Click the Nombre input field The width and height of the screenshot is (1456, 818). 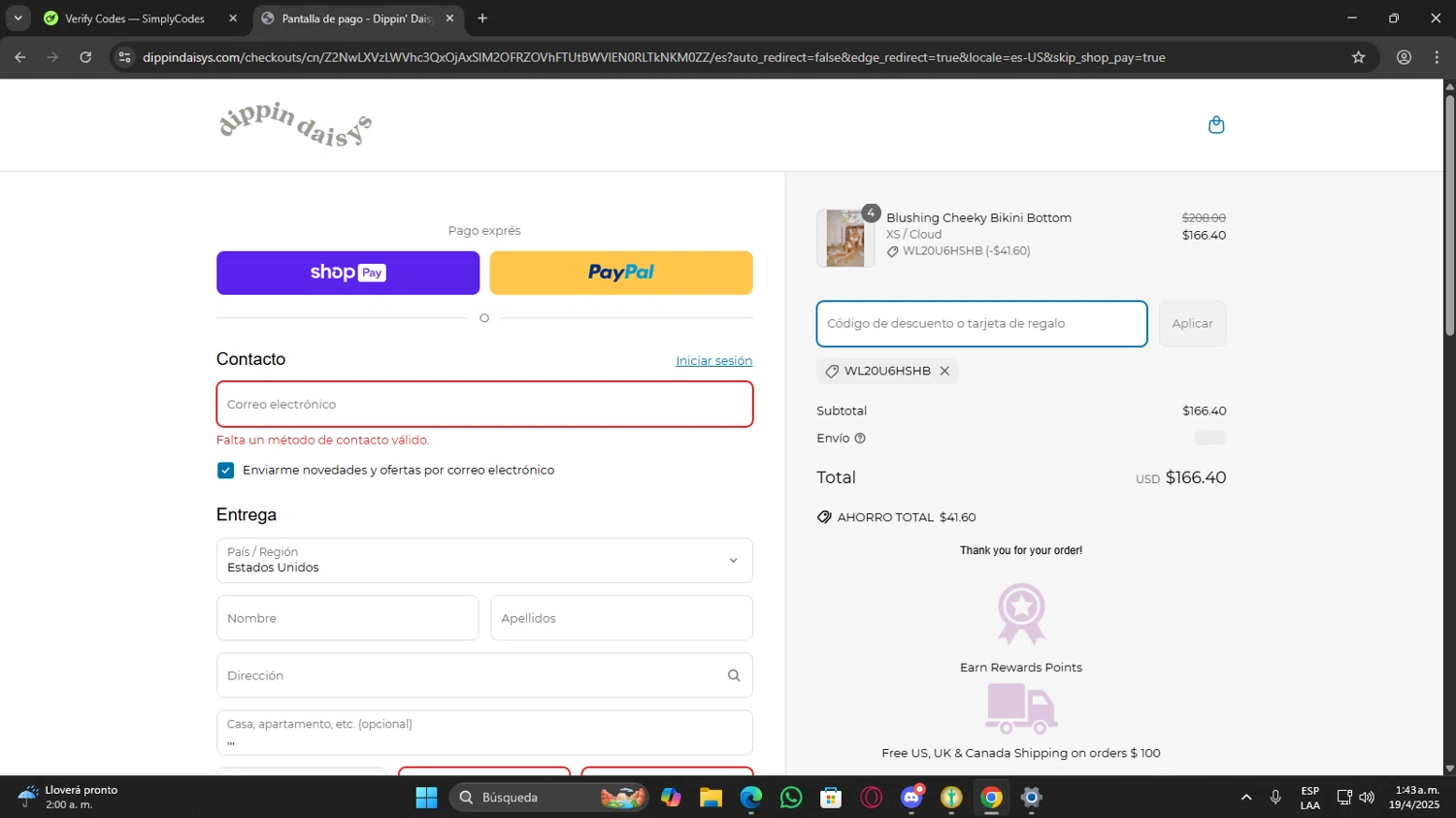[347, 618]
